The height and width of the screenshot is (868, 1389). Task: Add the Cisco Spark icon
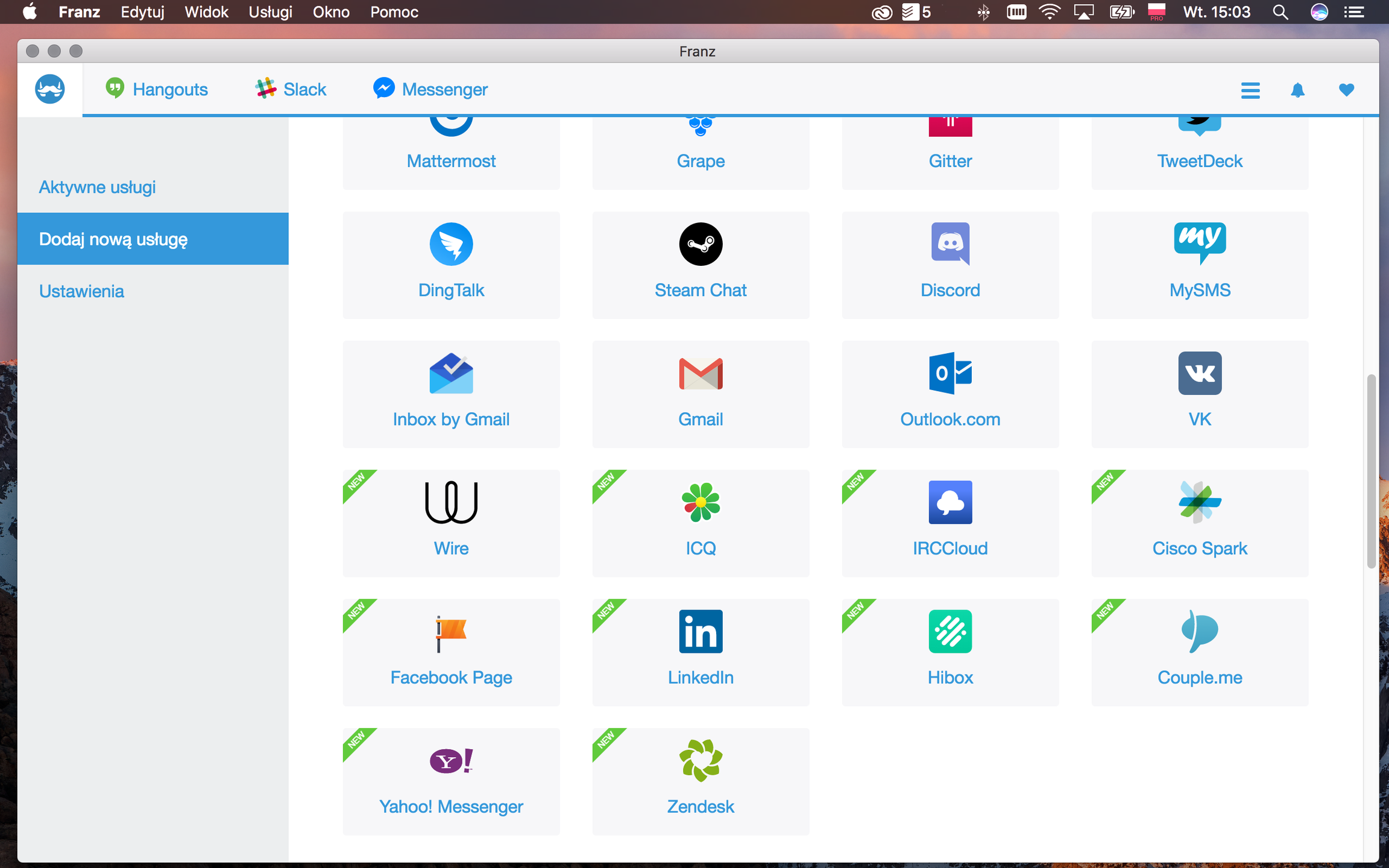[x=1200, y=502]
